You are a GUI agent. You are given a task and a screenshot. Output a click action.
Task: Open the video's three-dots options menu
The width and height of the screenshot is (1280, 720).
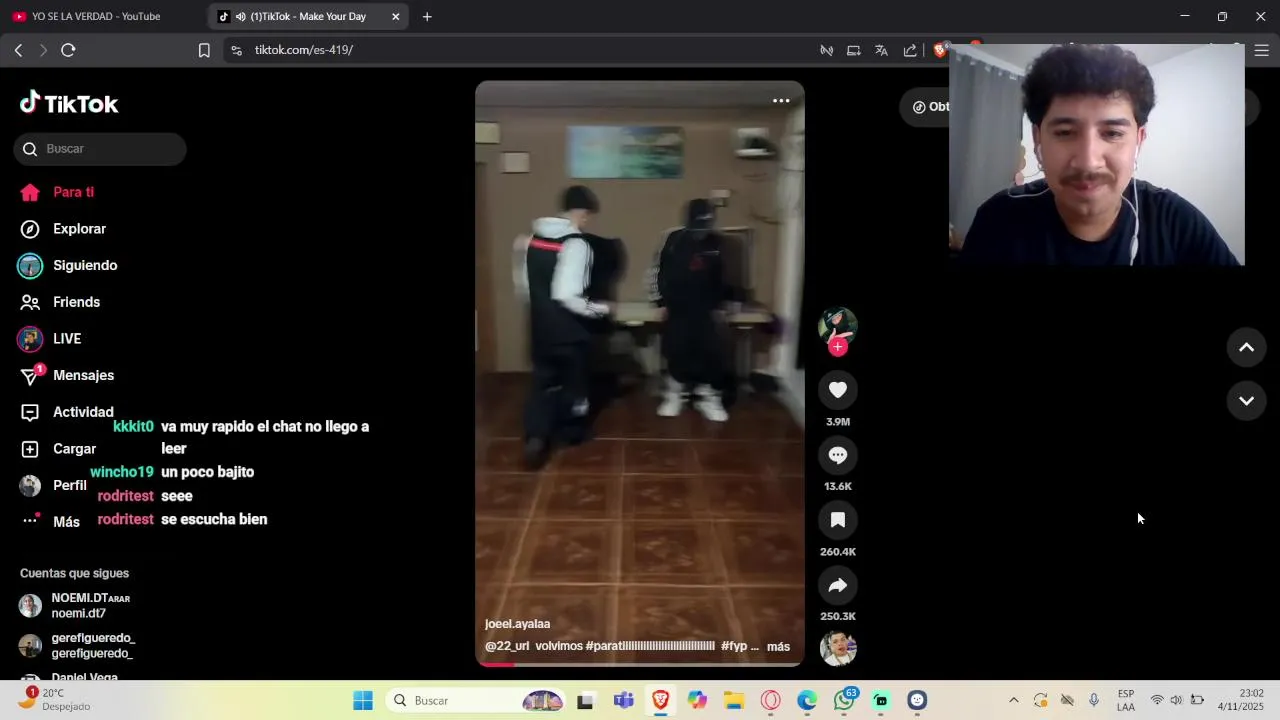point(781,100)
